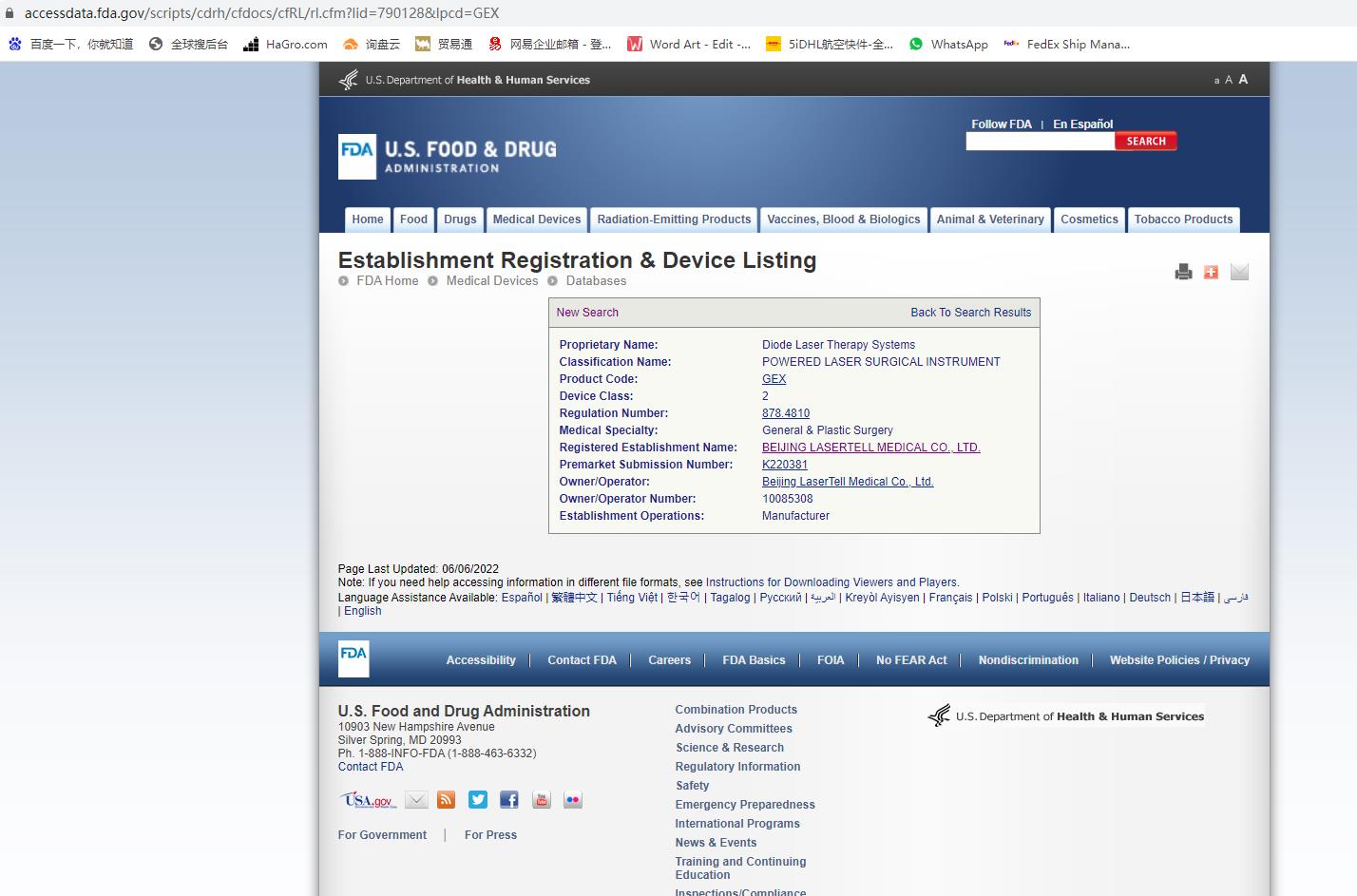Open the USA.gov logo link
The image size is (1357, 896).
pyautogui.click(x=368, y=800)
